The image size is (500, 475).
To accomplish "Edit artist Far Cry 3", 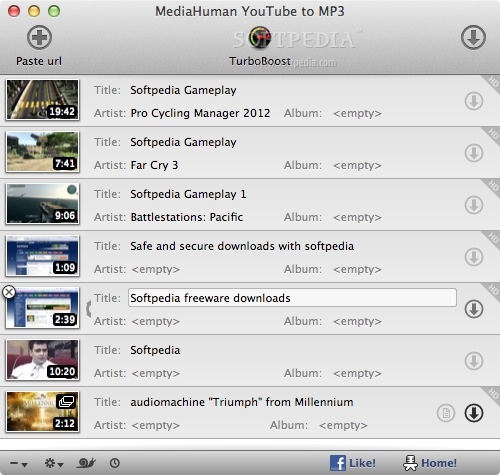I will tap(154, 165).
